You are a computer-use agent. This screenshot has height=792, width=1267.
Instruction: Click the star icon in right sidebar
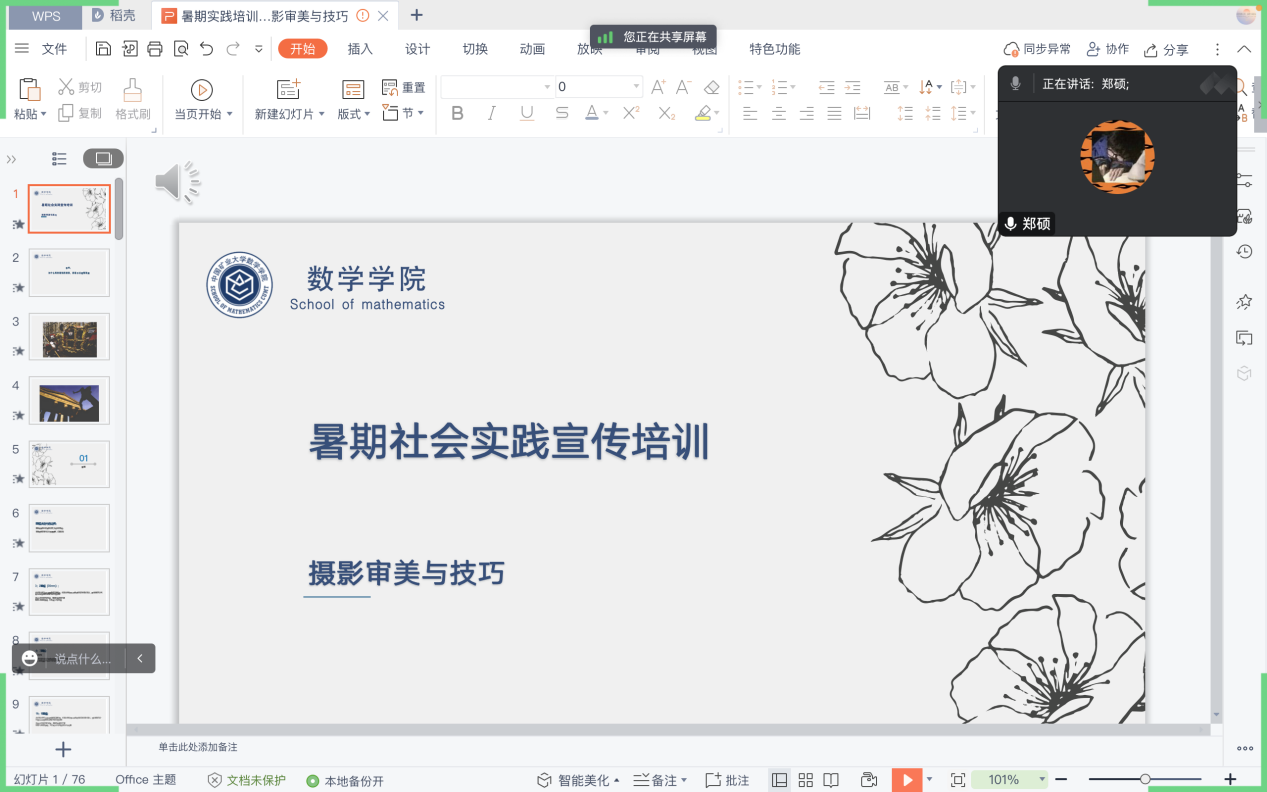click(x=1244, y=301)
